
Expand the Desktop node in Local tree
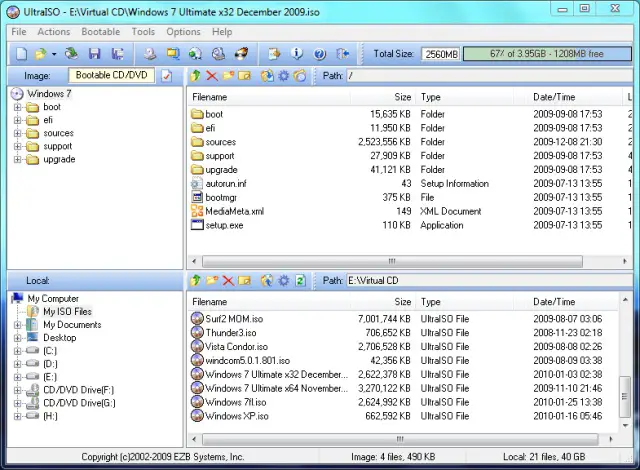[18, 338]
